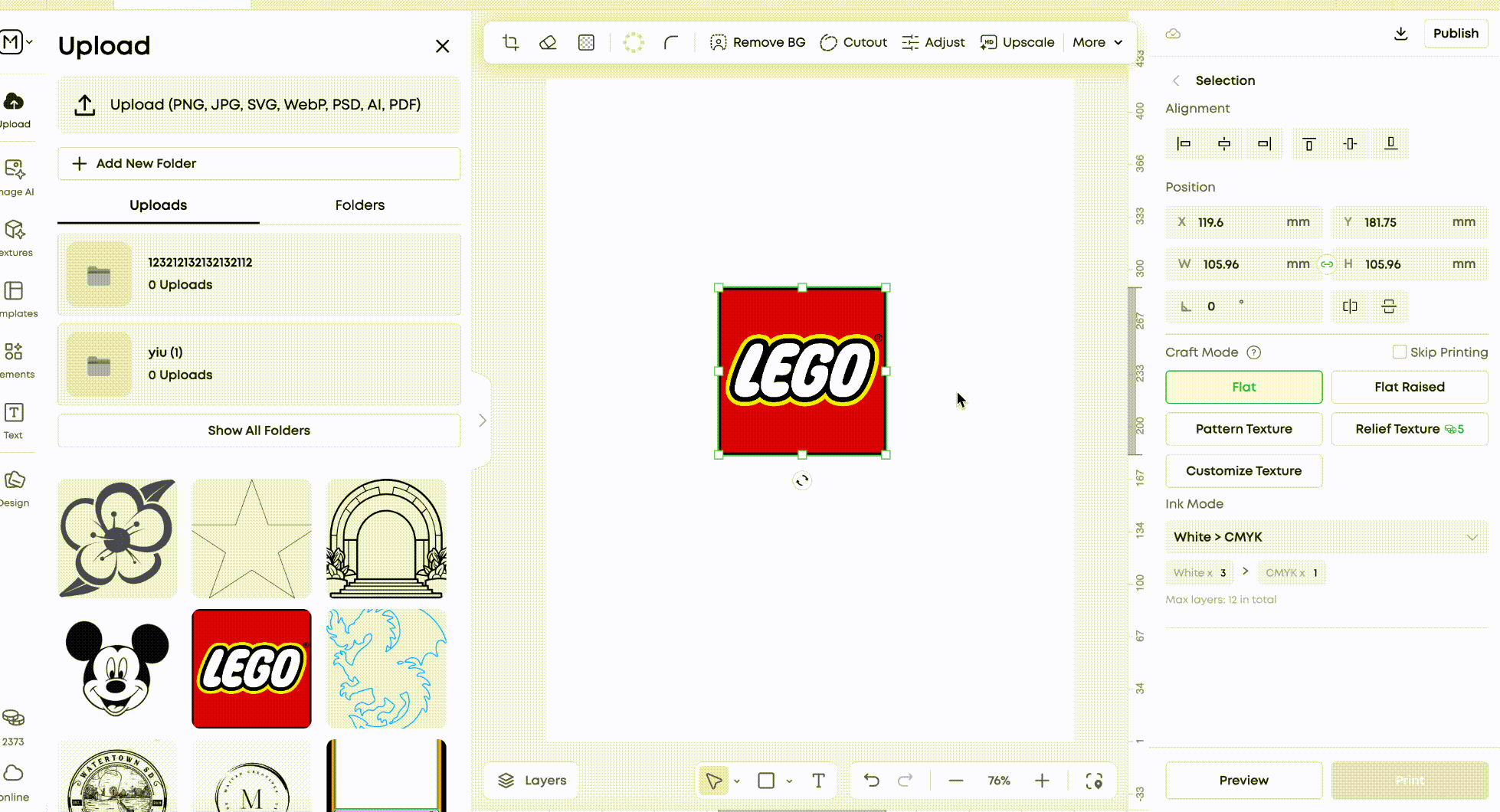Click the Preview button
Viewport: 1500px width, 812px height.
(1244, 781)
